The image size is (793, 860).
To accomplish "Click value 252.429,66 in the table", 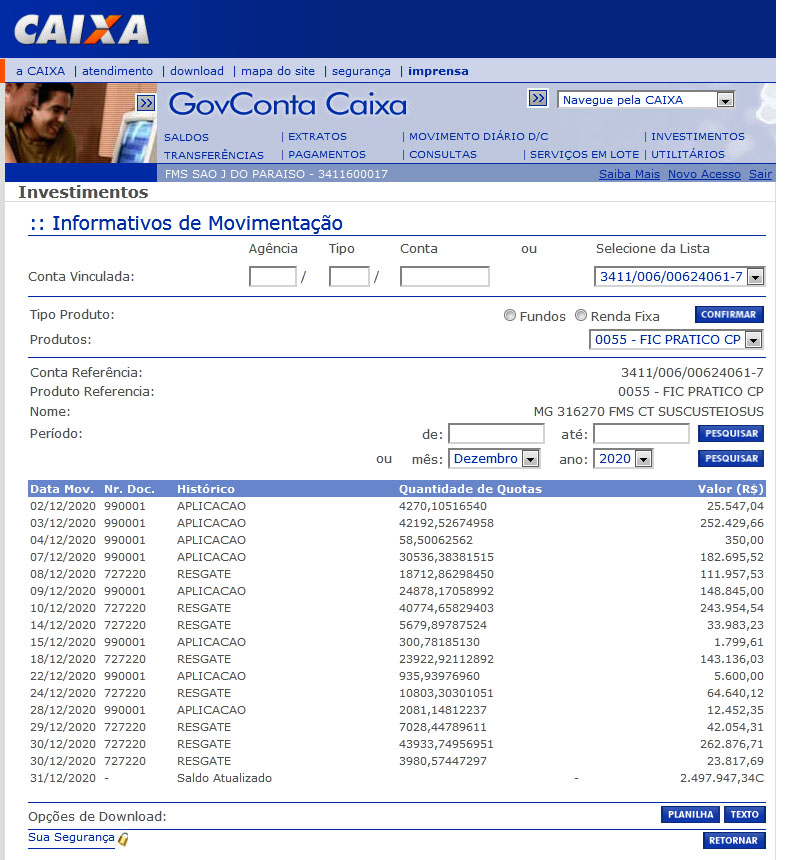I will point(732,523).
